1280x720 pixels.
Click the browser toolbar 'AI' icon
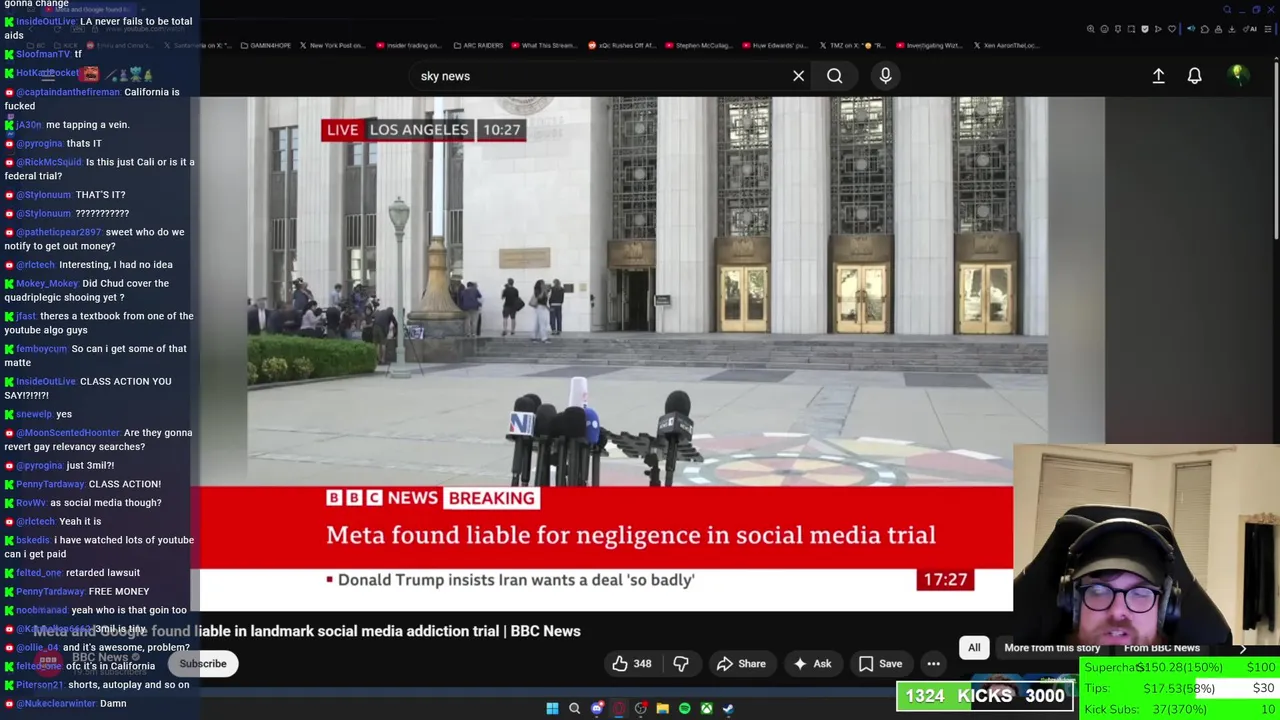tap(1252, 29)
